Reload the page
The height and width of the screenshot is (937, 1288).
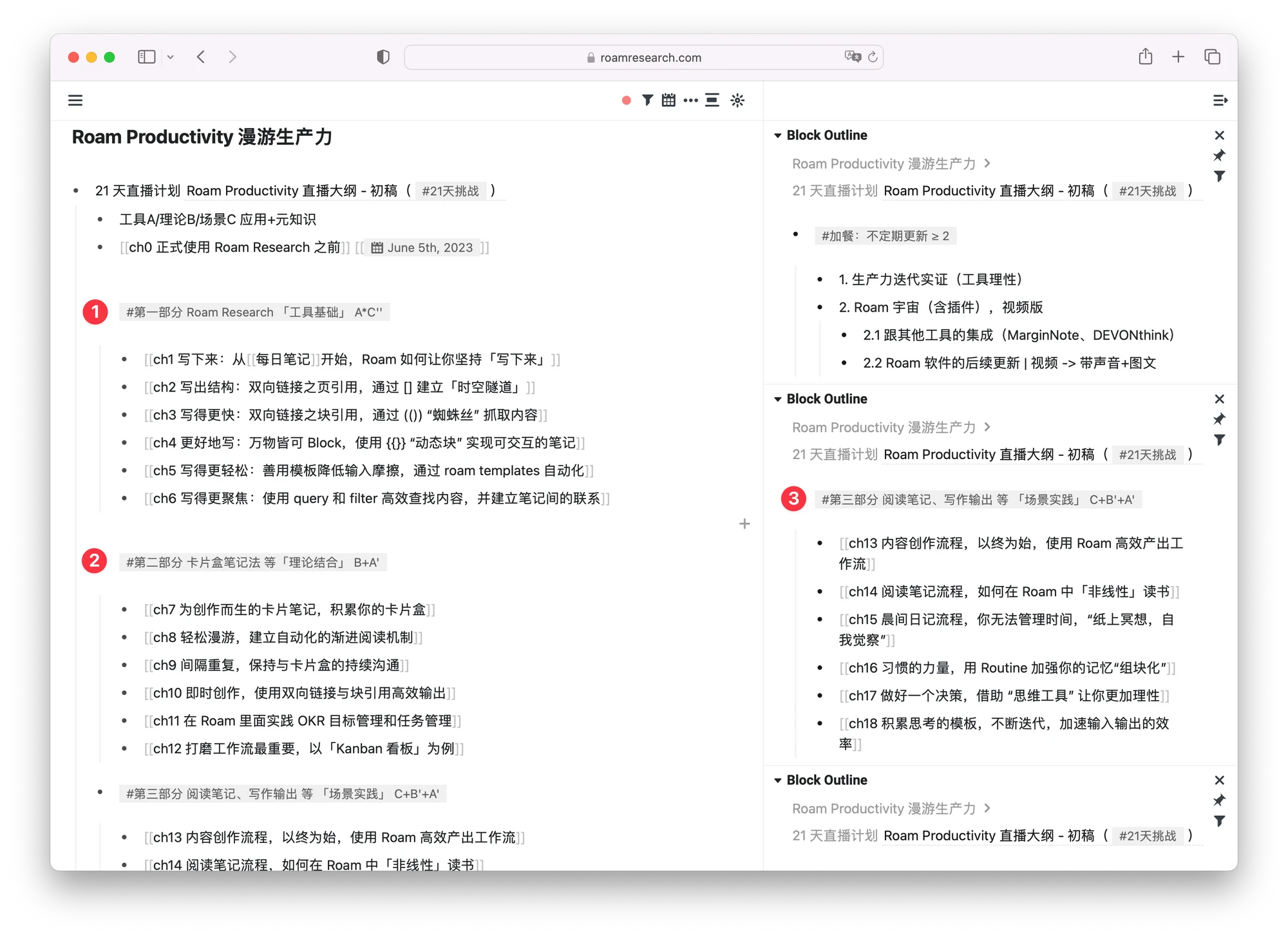coord(873,57)
